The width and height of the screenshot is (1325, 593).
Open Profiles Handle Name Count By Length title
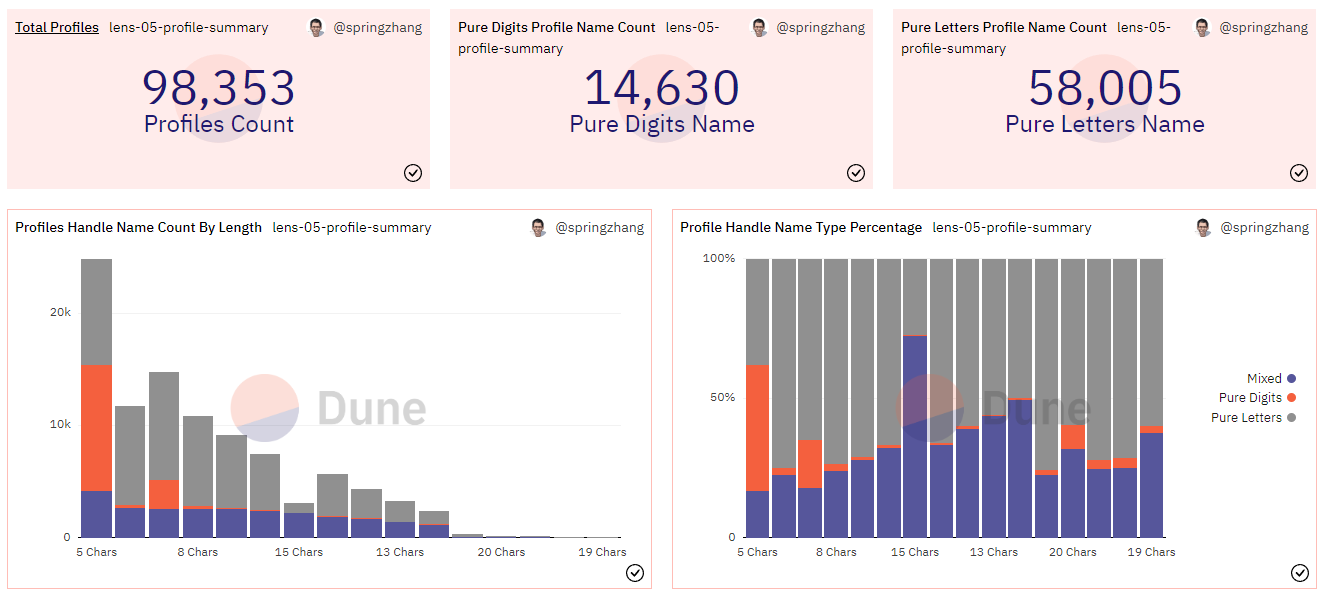coord(138,228)
